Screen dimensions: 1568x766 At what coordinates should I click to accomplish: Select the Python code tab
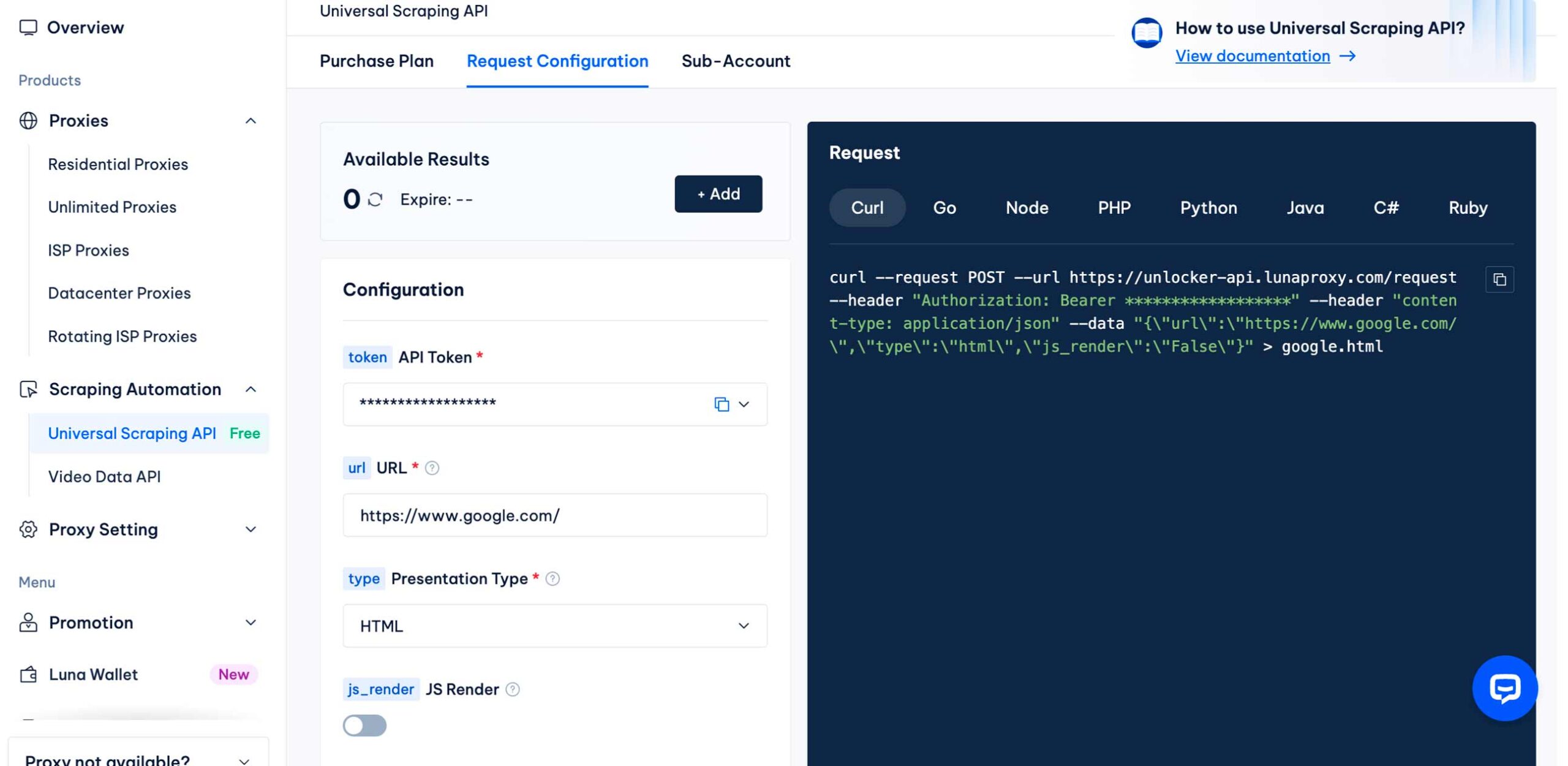pyautogui.click(x=1208, y=208)
